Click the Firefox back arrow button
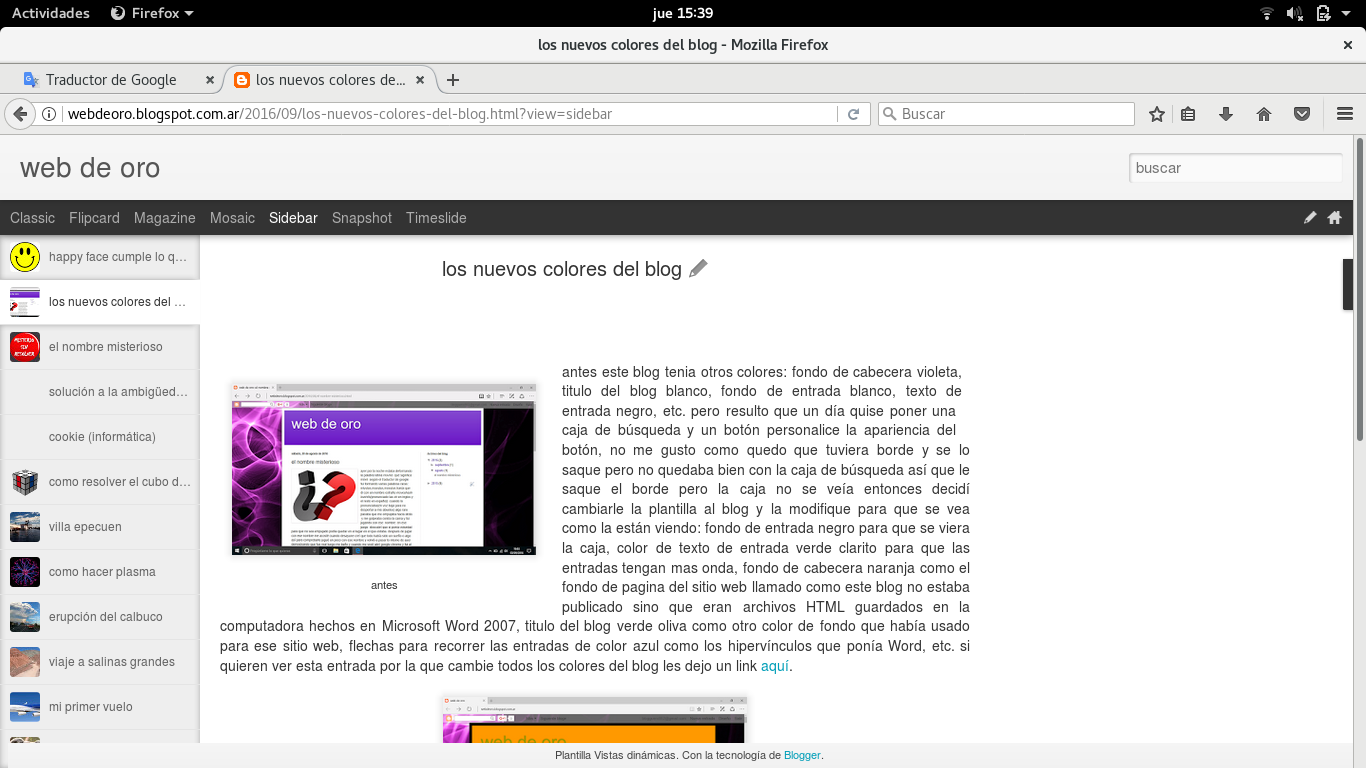Screen dimensions: 1366x768 [x=18, y=114]
